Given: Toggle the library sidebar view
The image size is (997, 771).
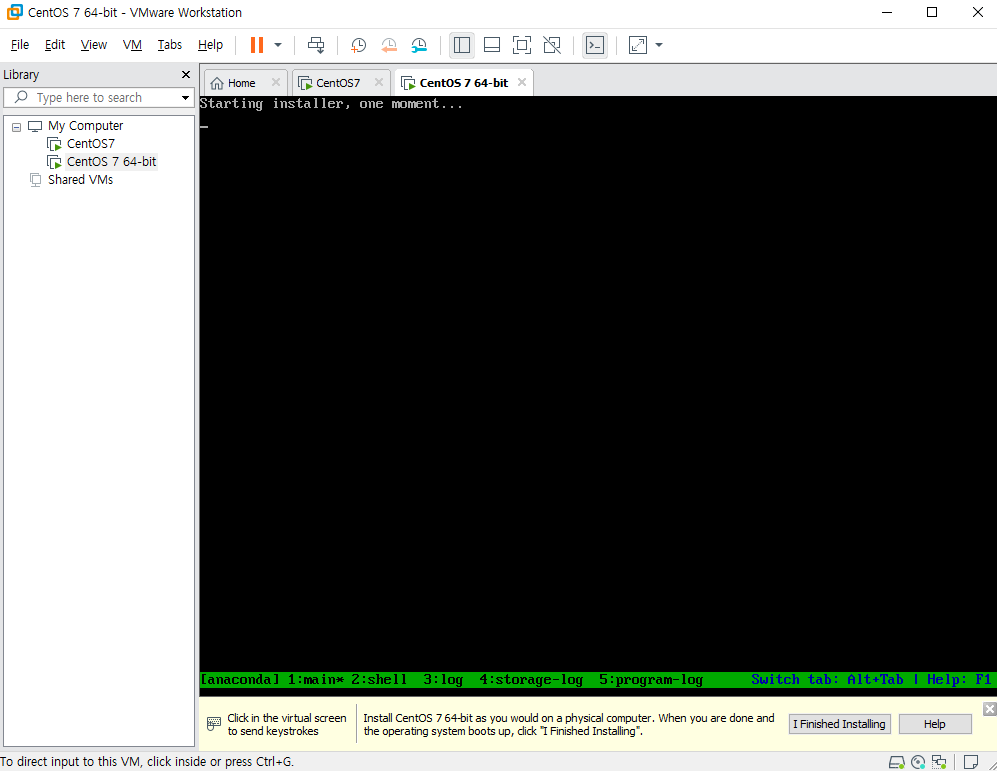Looking at the screenshot, I should (462, 44).
